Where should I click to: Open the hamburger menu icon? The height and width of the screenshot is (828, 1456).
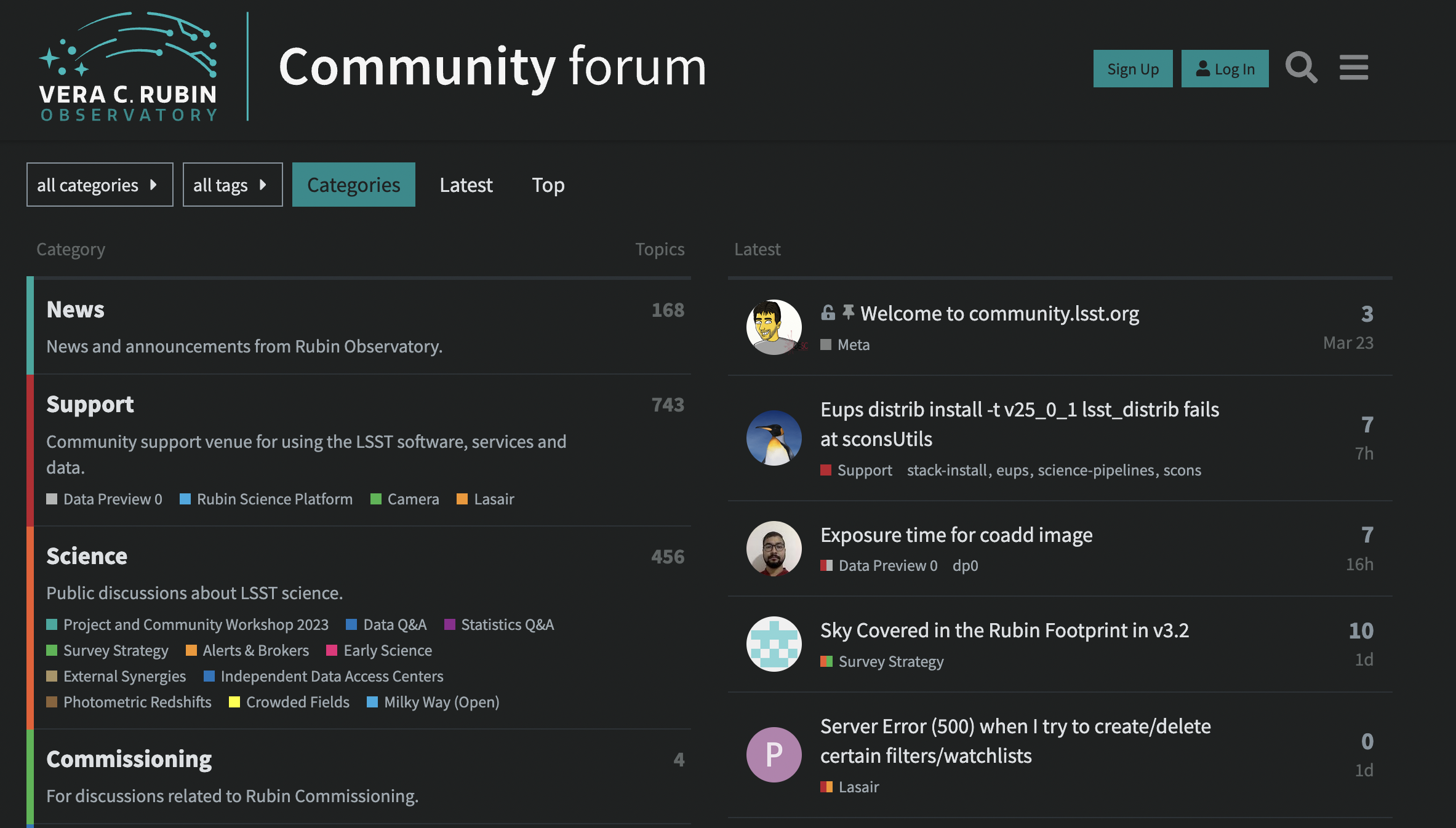tap(1353, 68)
